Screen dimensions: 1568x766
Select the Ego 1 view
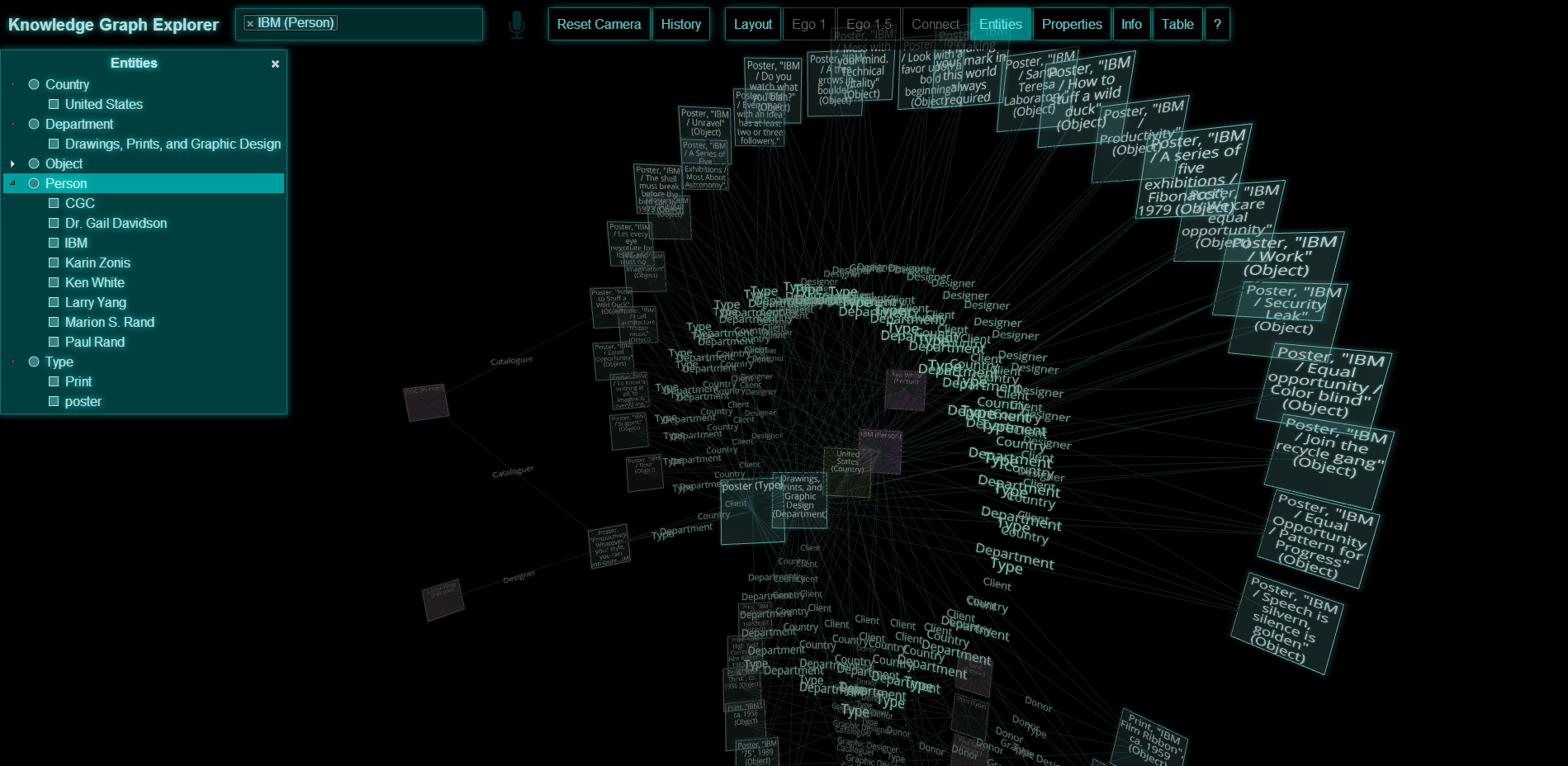coord(808,24)
